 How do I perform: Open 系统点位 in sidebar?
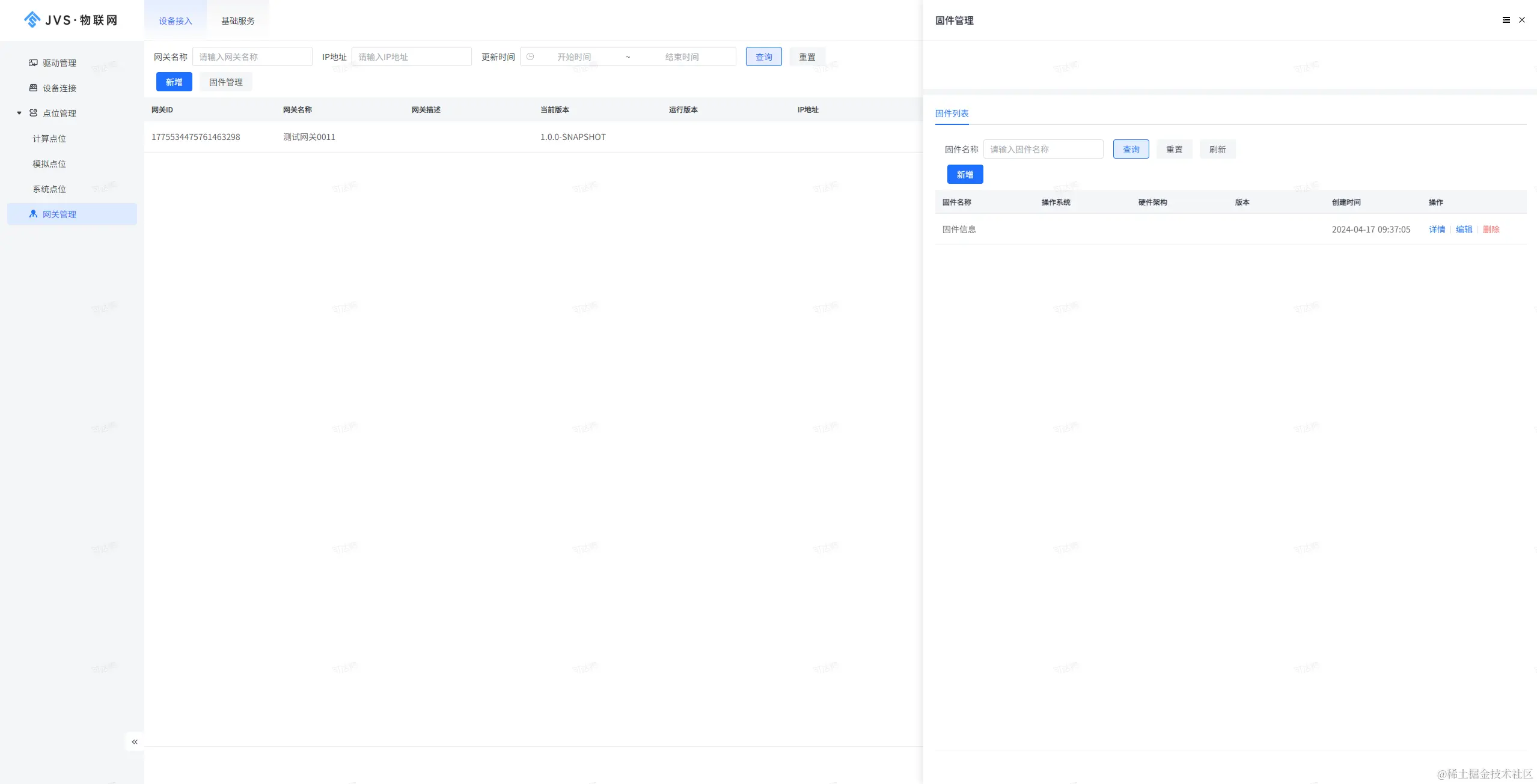tap(49, 189)
